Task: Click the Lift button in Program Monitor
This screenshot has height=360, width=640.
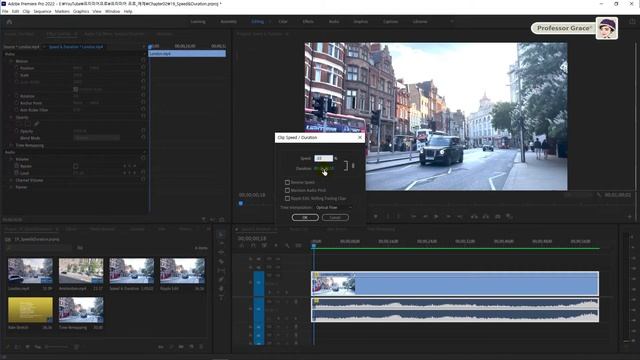Action: [474, 216]
